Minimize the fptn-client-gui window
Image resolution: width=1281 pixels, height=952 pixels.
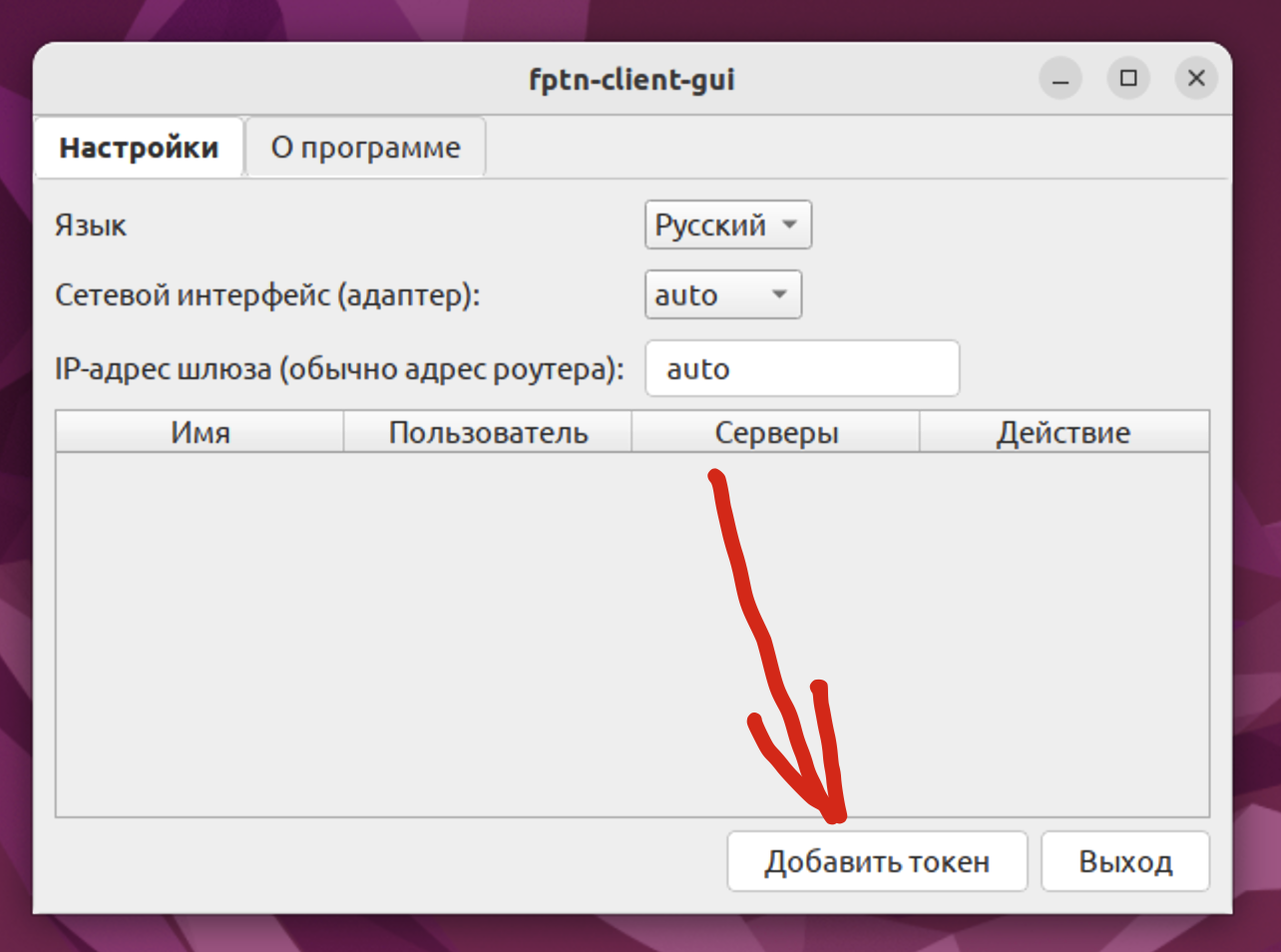tap(1061, 79)
